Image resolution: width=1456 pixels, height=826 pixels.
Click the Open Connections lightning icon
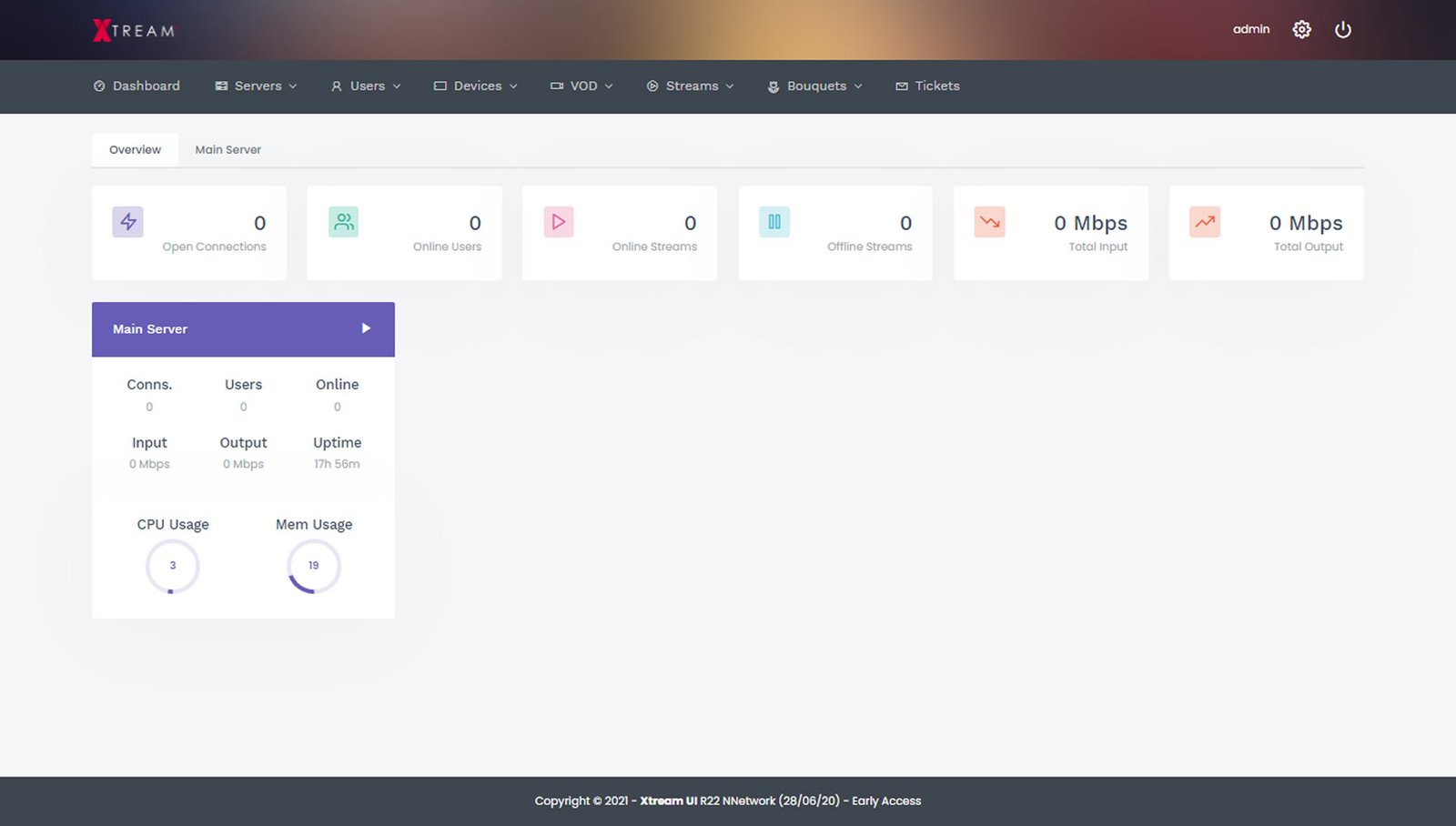128,222
